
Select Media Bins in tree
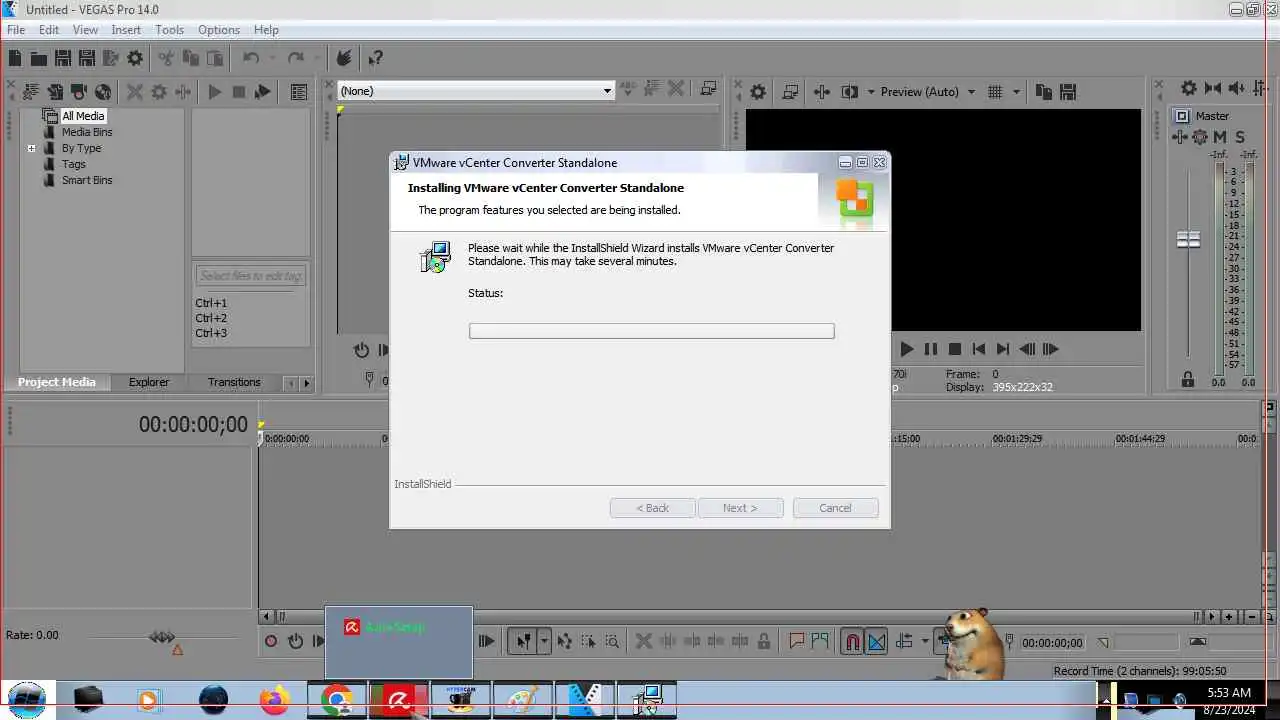87,132
